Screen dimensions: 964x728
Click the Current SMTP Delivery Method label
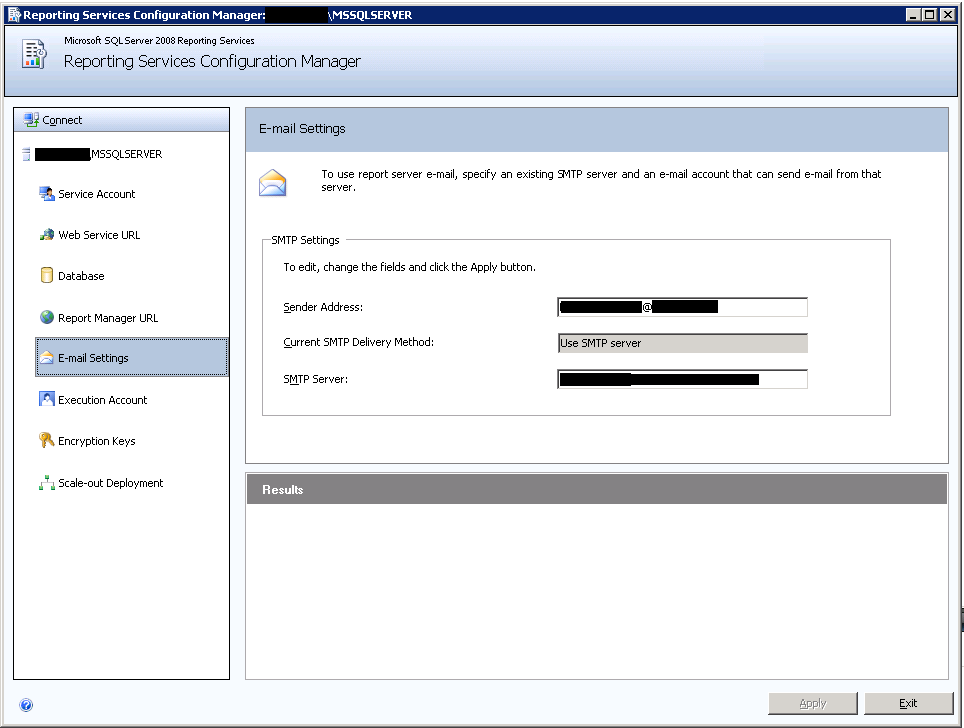pyautogui.click(x=358, y=342)
